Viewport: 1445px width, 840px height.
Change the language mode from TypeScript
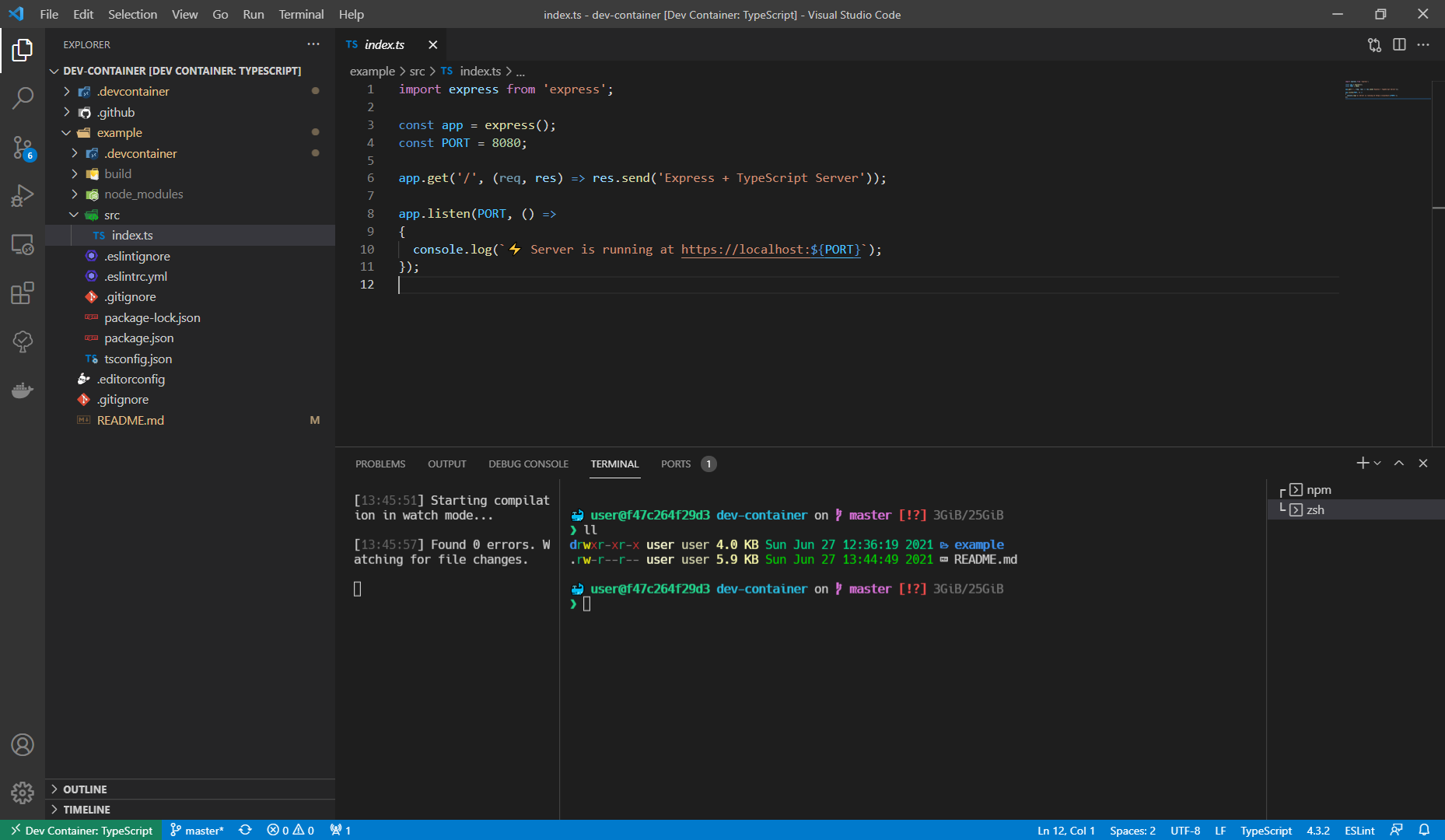[x=1266, y=831]
